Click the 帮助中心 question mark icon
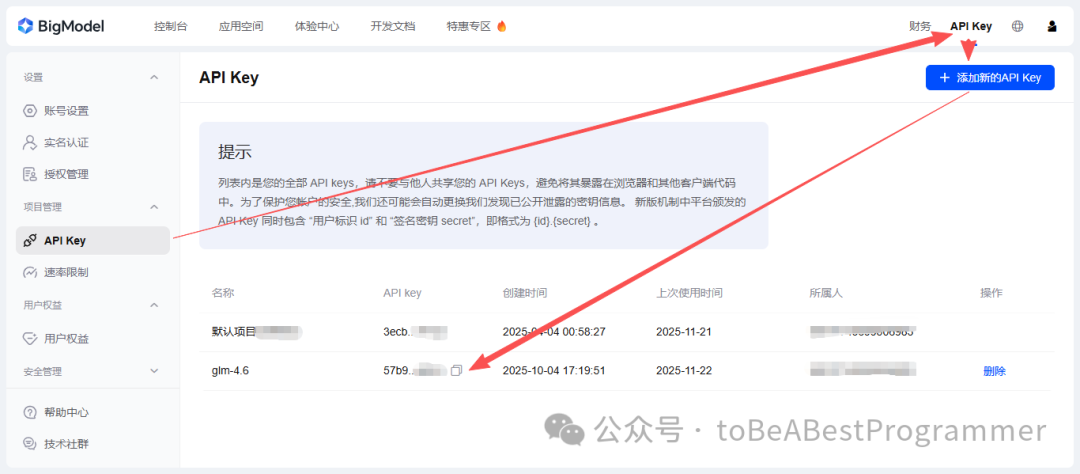This screenshot has width=1080, height=474. (x=30, y=413)
